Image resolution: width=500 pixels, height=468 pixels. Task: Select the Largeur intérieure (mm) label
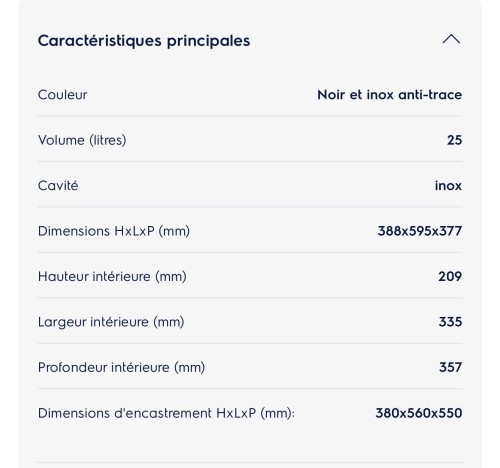pos(111,322)
